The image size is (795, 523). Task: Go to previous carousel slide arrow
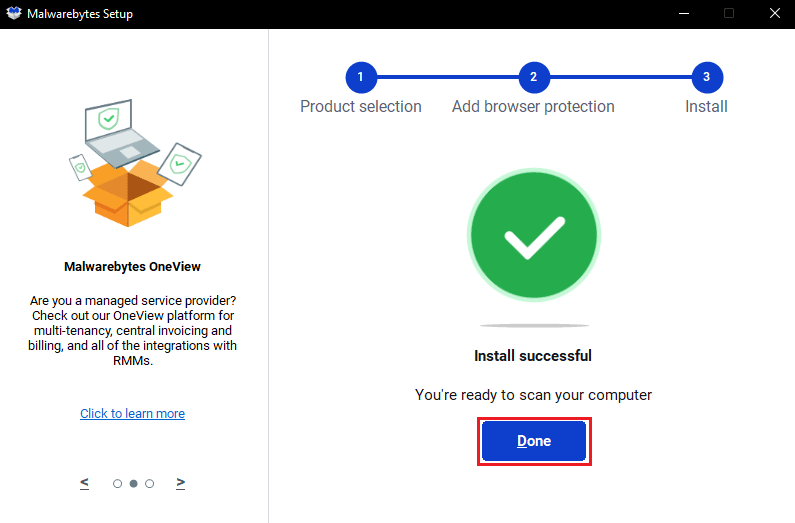84,483
